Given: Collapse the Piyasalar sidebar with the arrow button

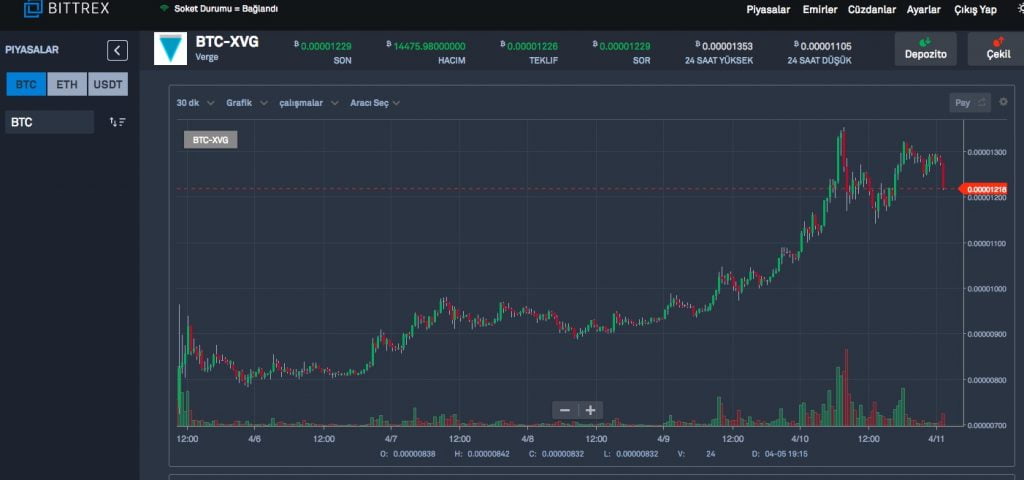Looking at the screenshot, I should (118, 50).
